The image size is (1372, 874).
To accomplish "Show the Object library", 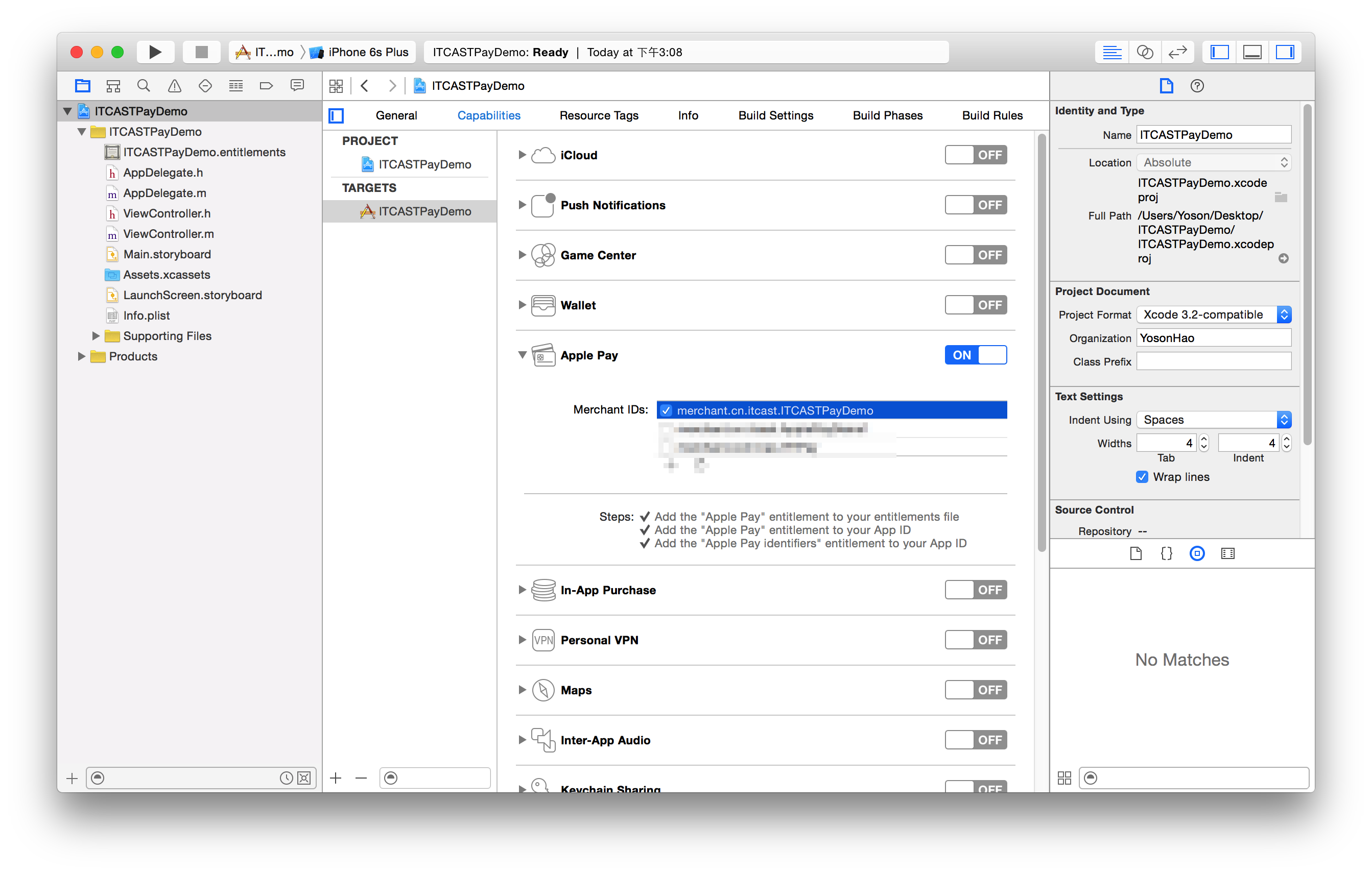I will [1197, 553].
